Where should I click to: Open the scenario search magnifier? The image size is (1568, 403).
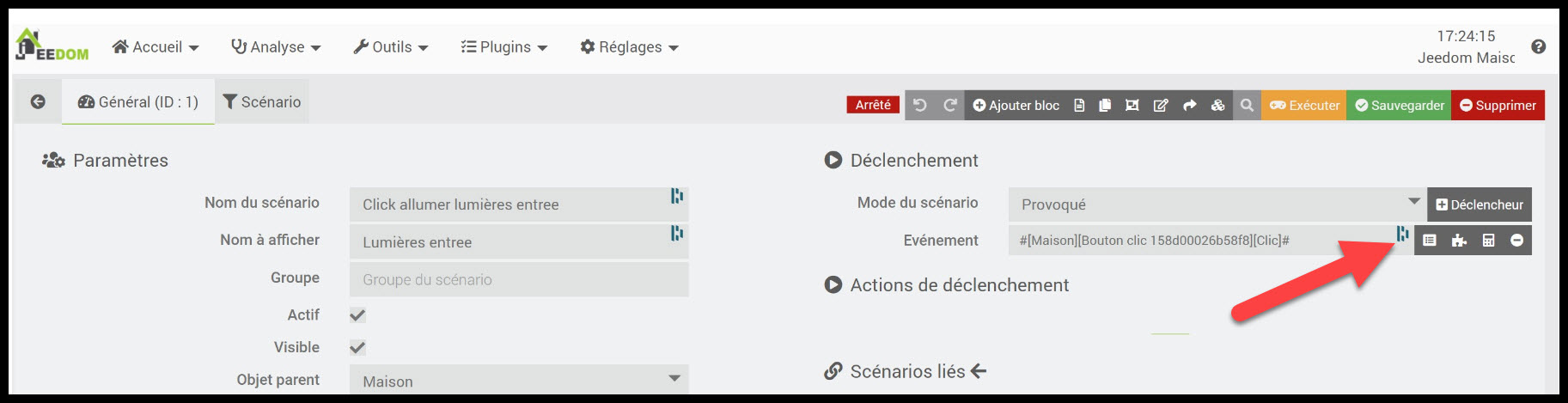1247,105
